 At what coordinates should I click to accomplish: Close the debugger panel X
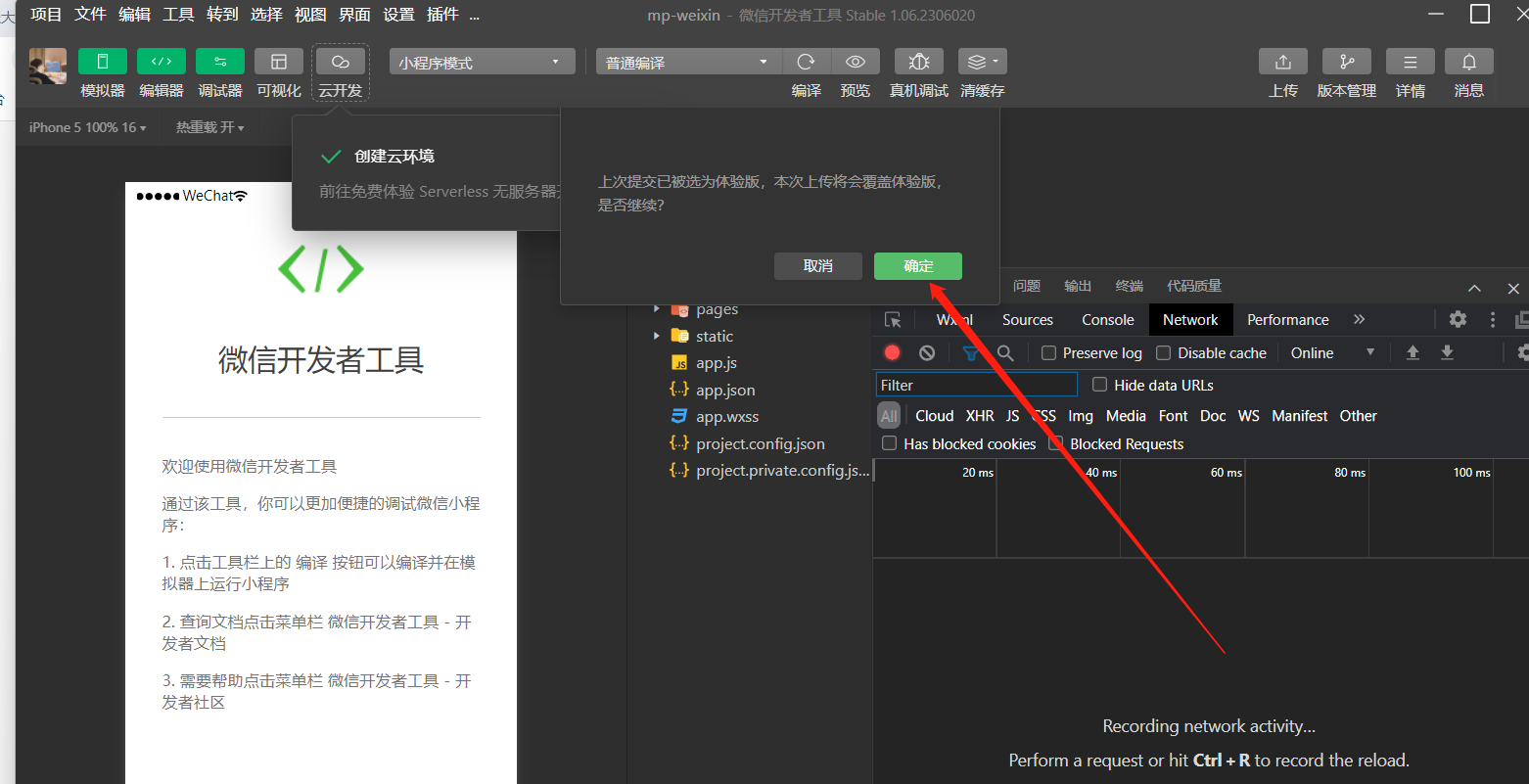click(1513, 288)
